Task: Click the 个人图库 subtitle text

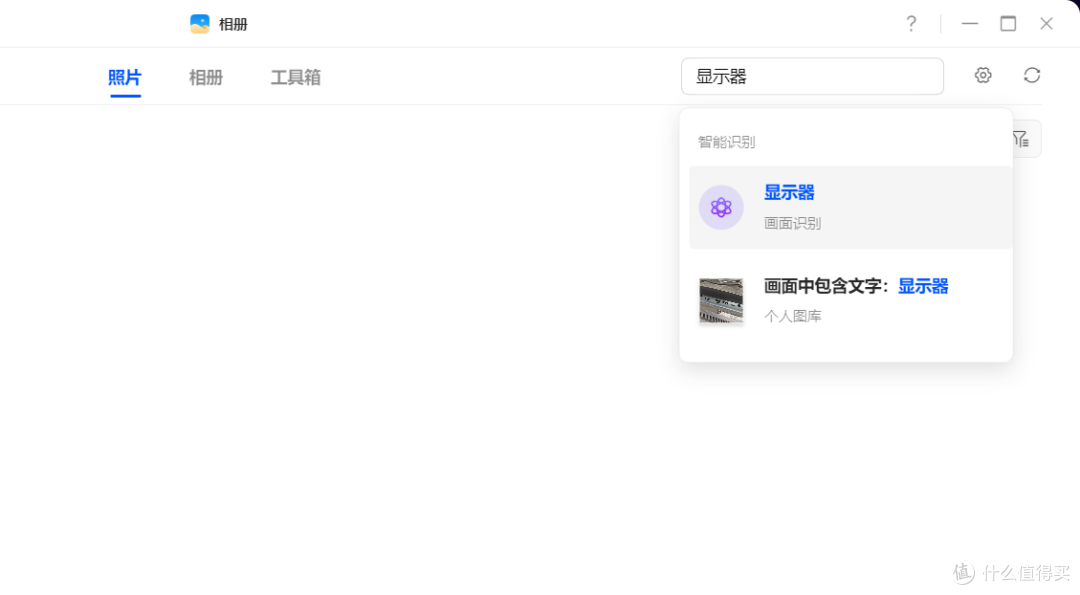Action: tap(793, 316)
